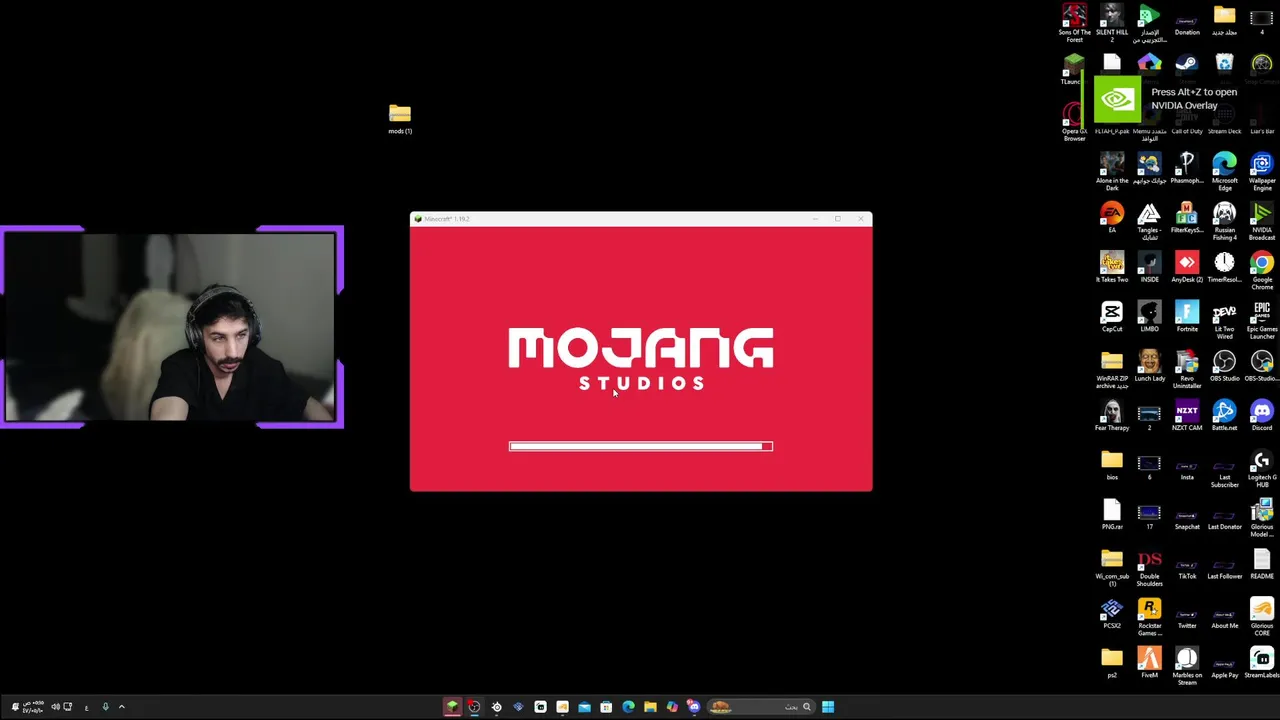Click the Minecraft window title bar
This screenshot has height=720, width=1280.
point(641,219)
